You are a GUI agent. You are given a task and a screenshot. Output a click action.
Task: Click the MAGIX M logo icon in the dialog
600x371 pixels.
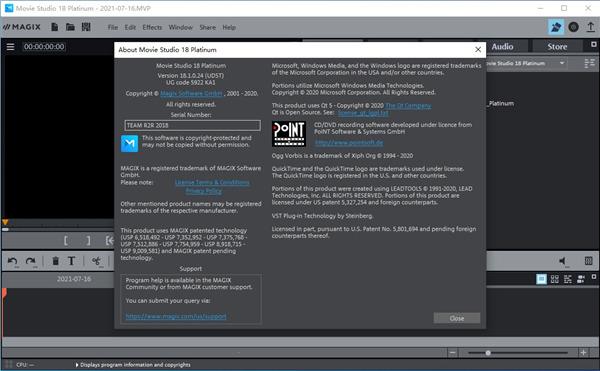click(129, 143)
